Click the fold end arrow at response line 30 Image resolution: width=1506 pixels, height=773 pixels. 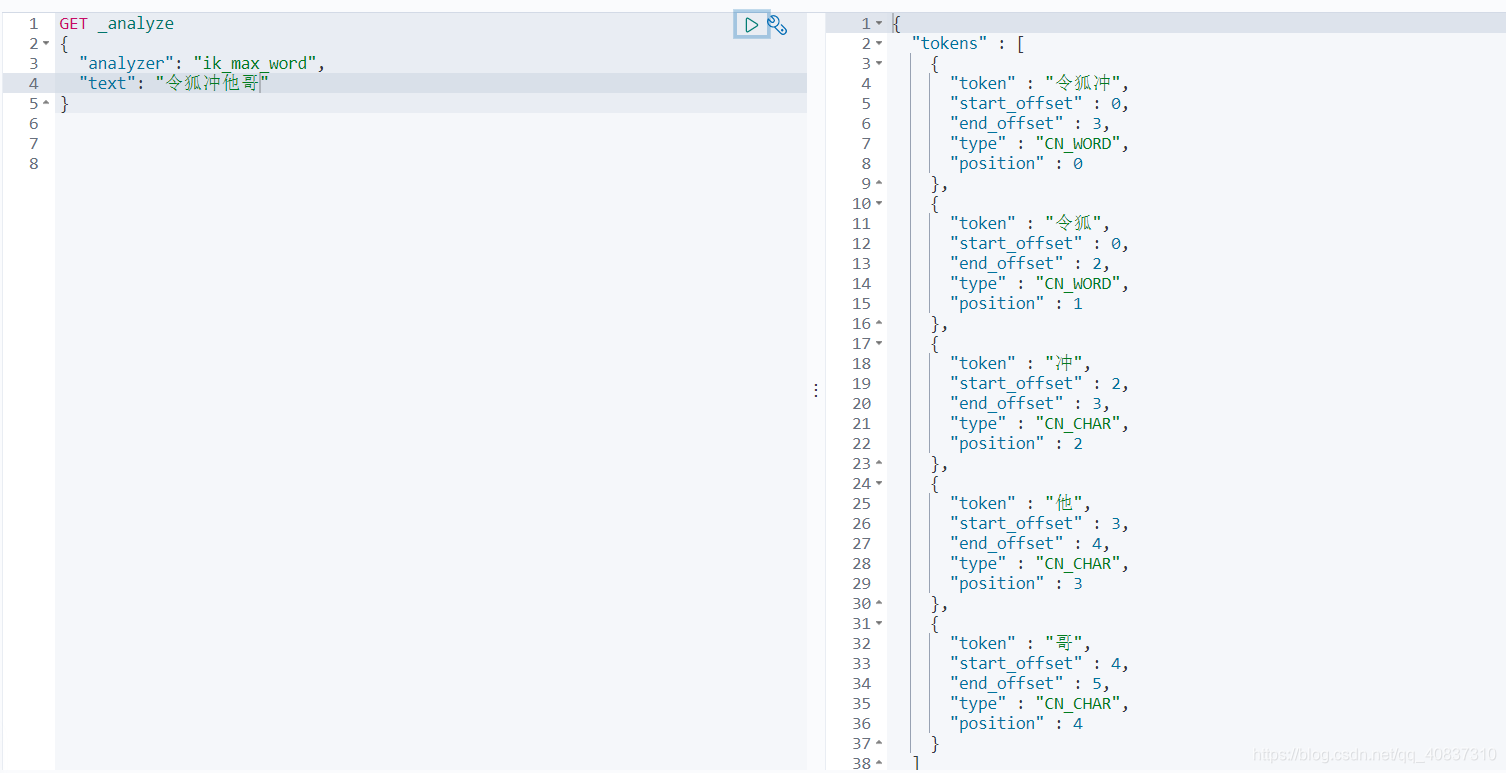(879, 604)
